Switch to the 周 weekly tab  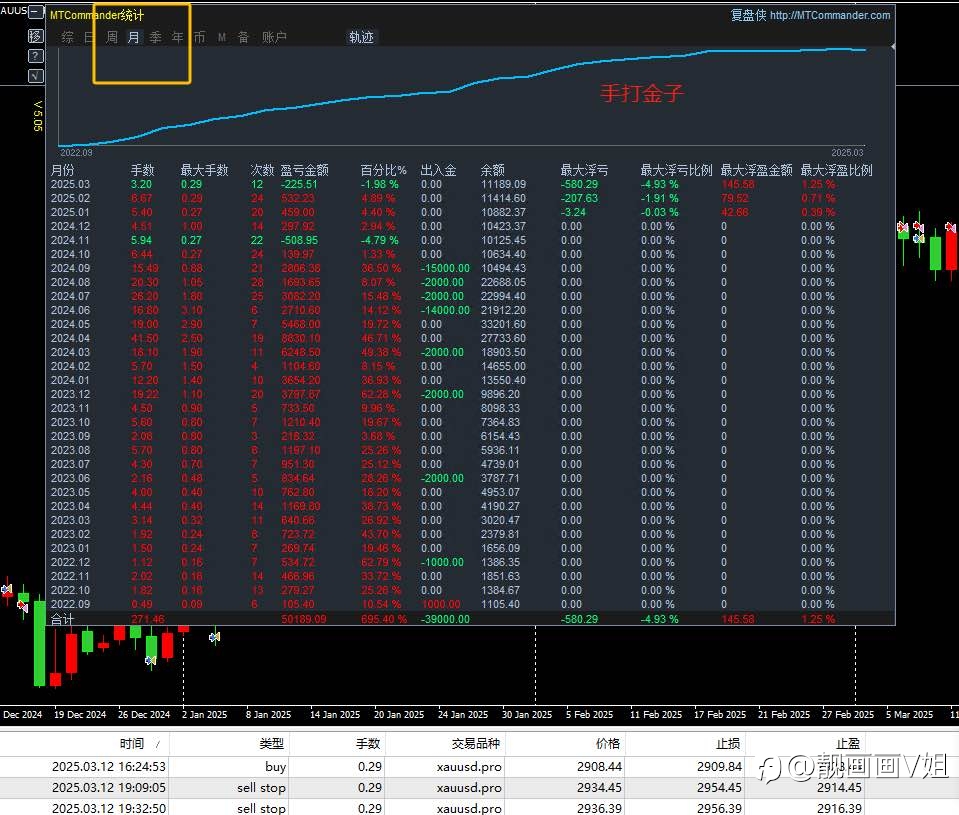click(112, 37)
